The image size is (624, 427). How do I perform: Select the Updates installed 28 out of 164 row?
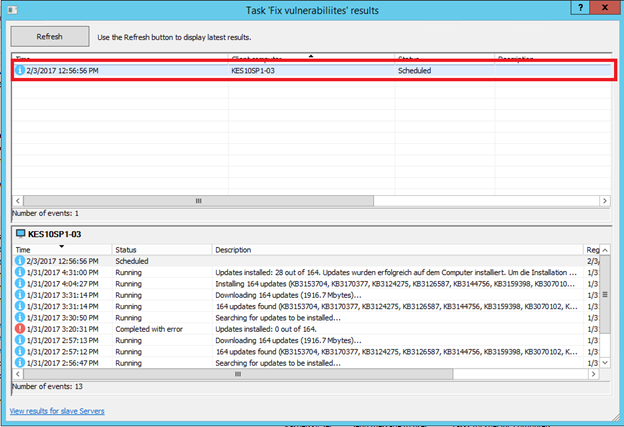tap(300, 272)
